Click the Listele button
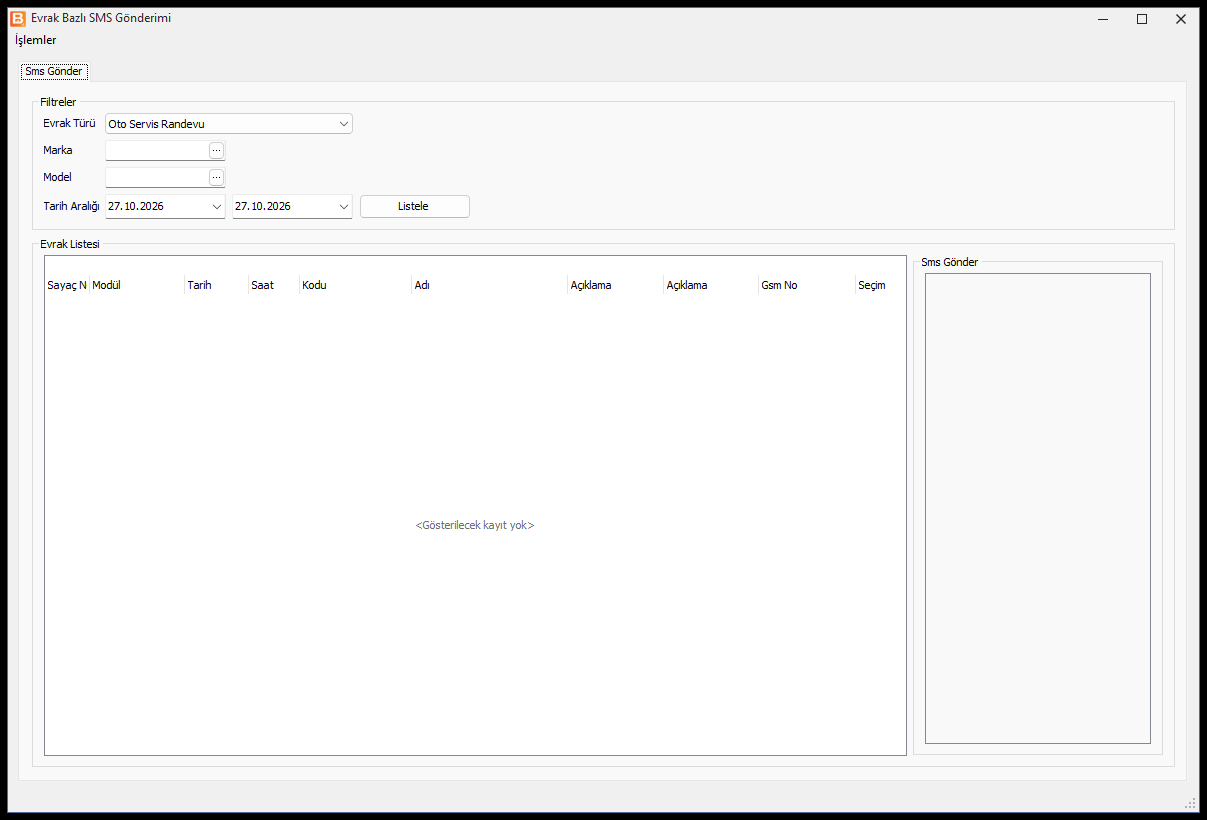Viewport: 1207px width, 820px height. tap(414, 206)
